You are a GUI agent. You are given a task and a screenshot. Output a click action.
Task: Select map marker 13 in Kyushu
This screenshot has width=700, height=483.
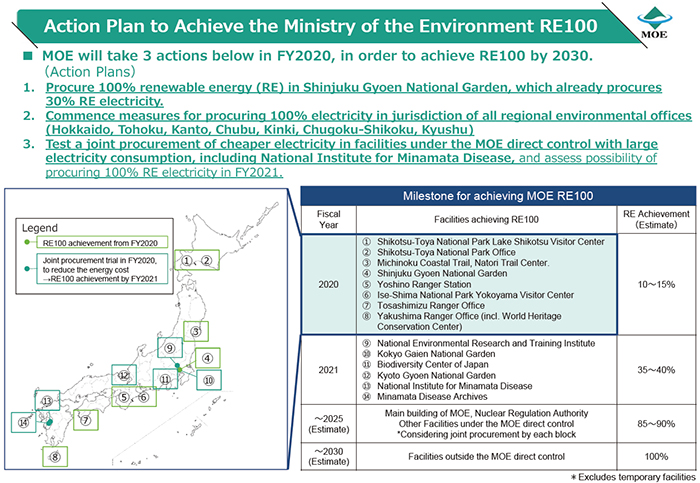click(47, 400)
